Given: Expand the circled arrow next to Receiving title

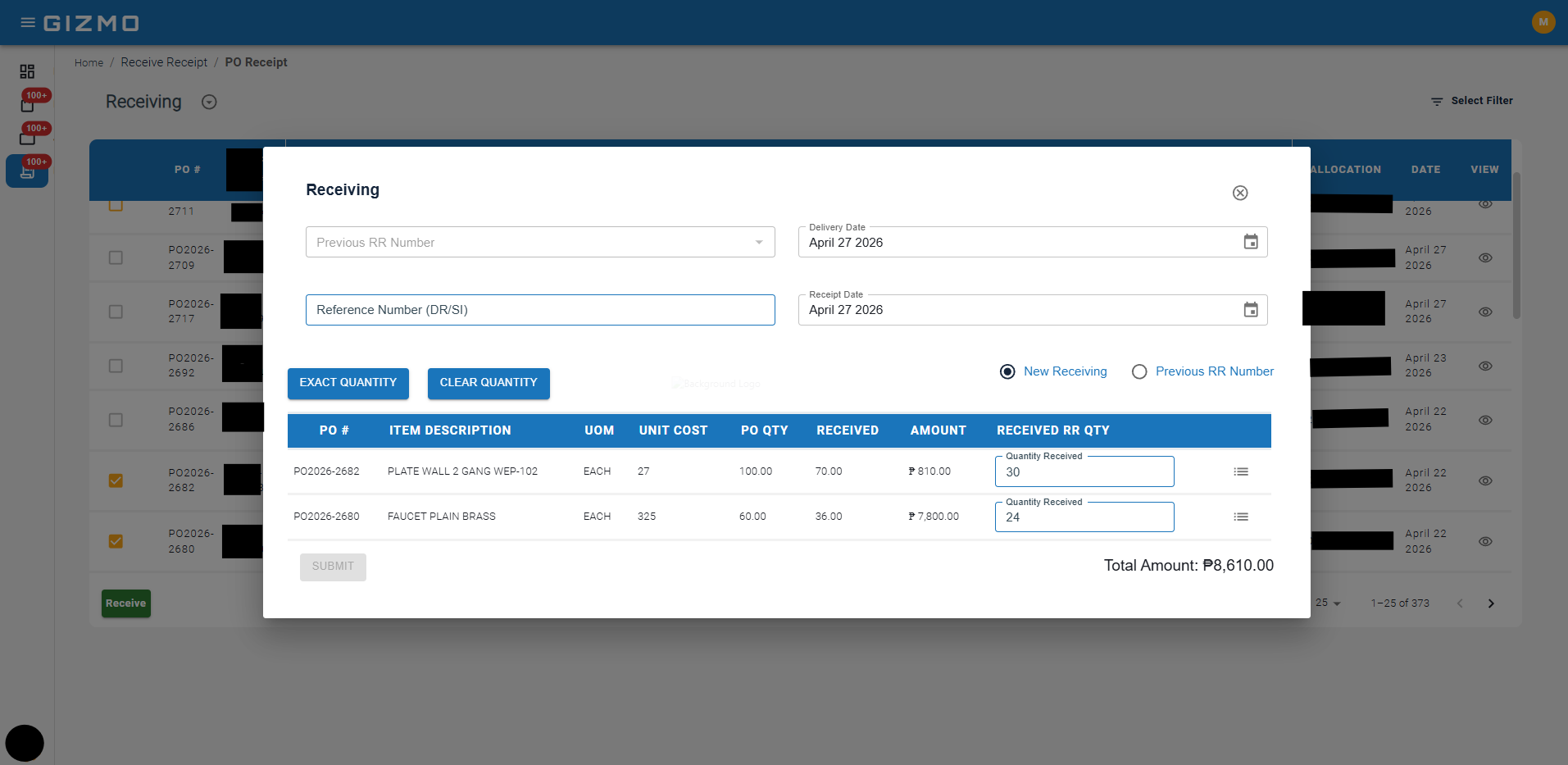Looking at the screenshot, I should 209,102.
